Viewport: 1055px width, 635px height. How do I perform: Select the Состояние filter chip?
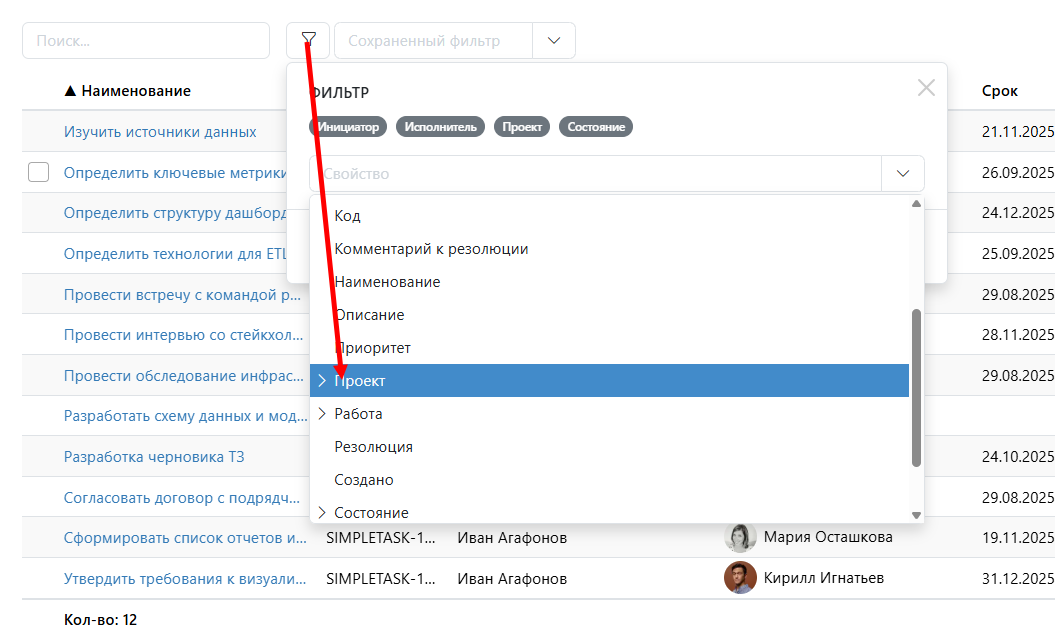point(595,126)
